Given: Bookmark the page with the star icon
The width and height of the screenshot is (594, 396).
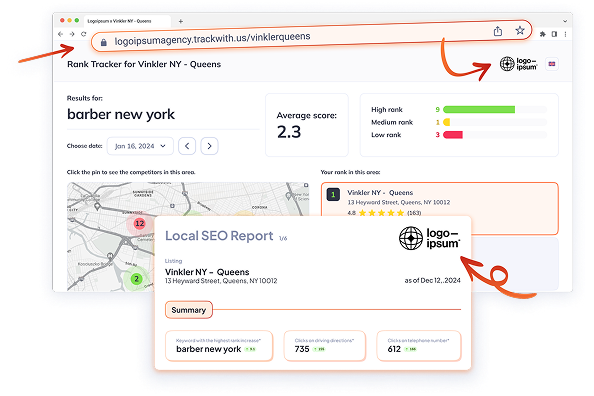Looking at the screenshot, I should (520, 30).
